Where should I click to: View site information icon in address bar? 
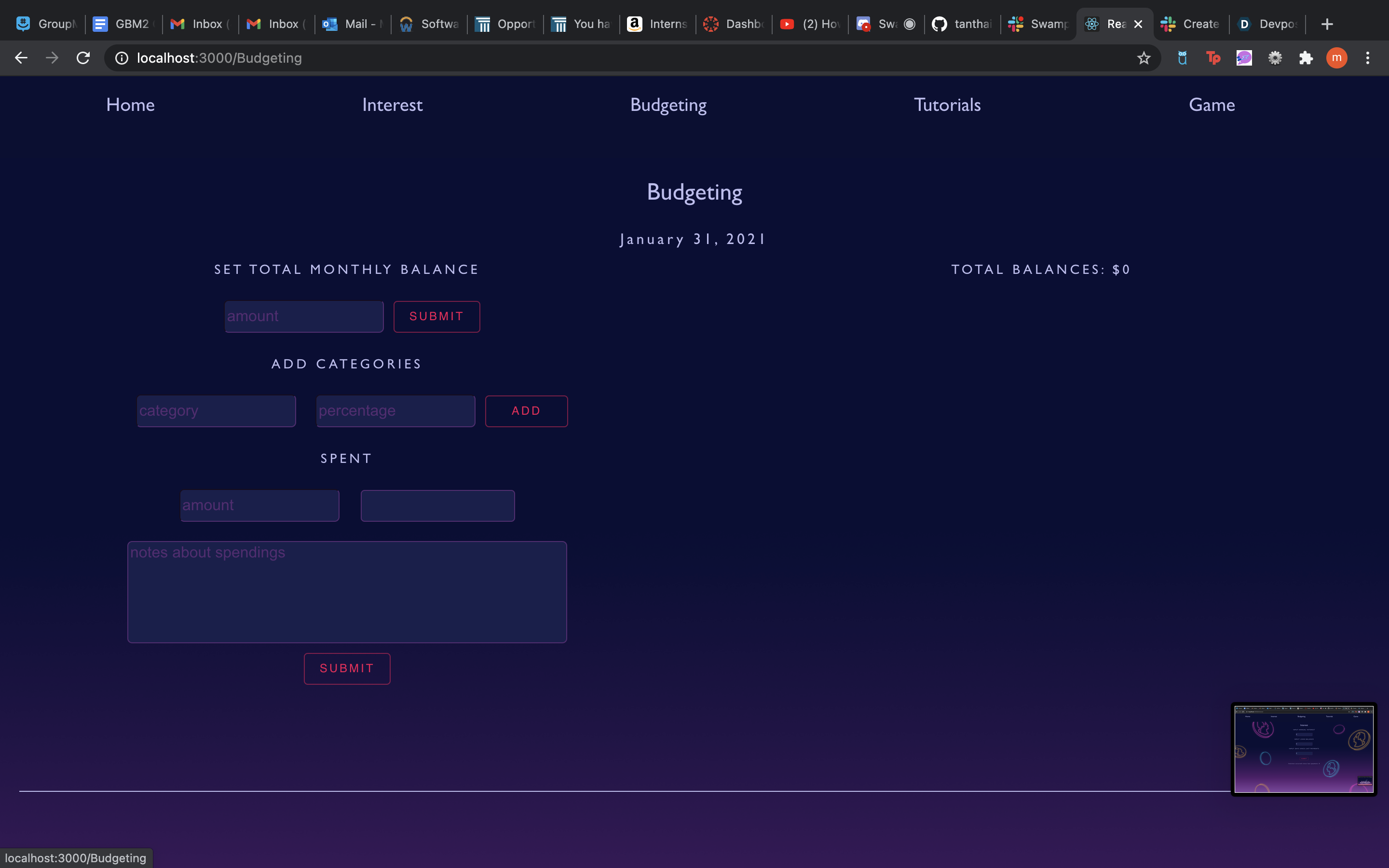point(122,58)
